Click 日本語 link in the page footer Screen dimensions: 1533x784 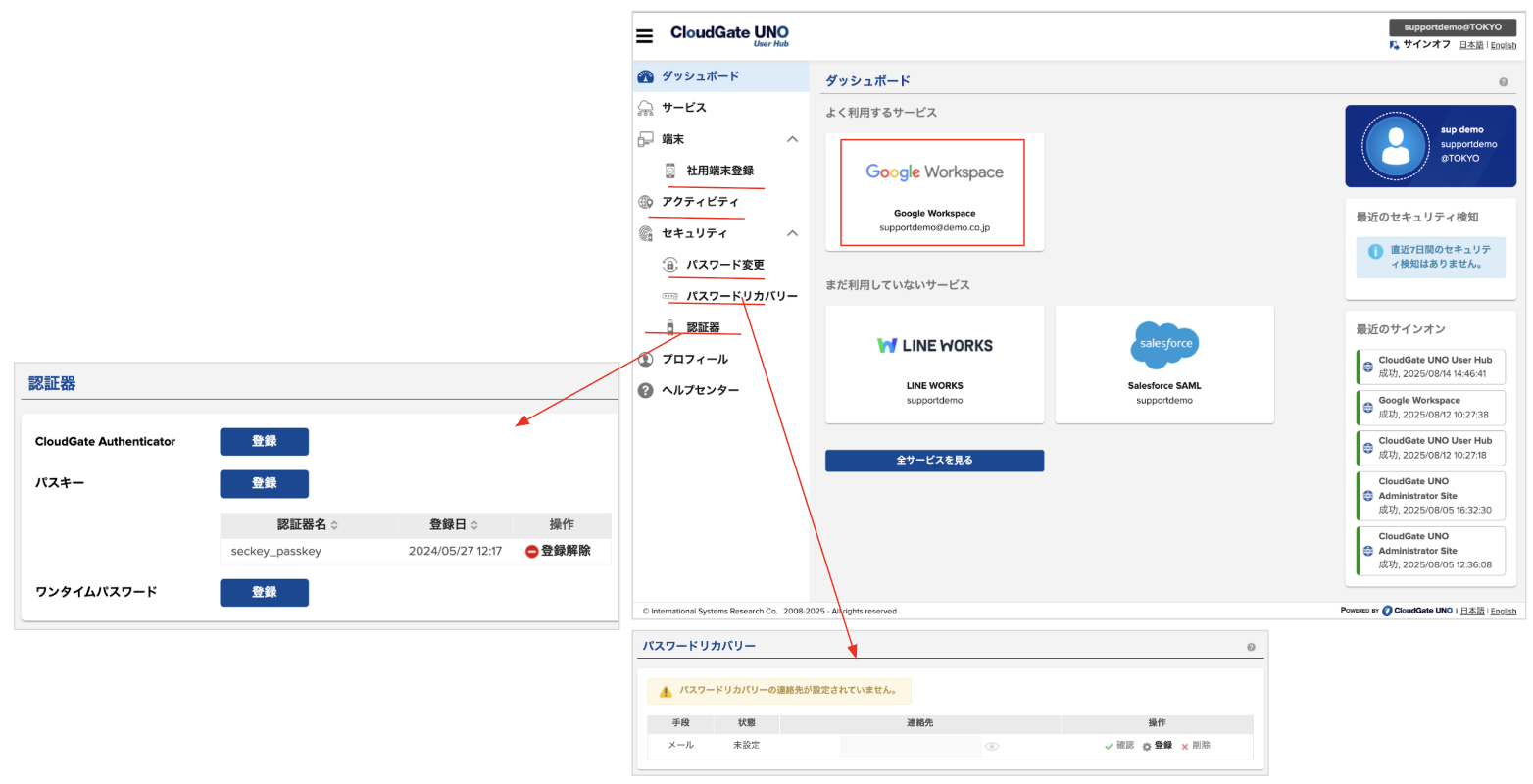coord(1472,611)
